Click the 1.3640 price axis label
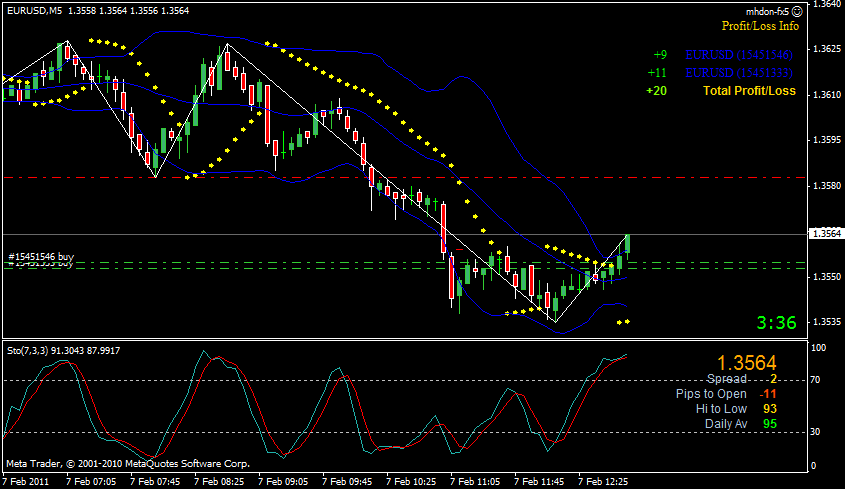Viewport: 845px width, 489px height. pyautogui.click(x=826, y=4)
